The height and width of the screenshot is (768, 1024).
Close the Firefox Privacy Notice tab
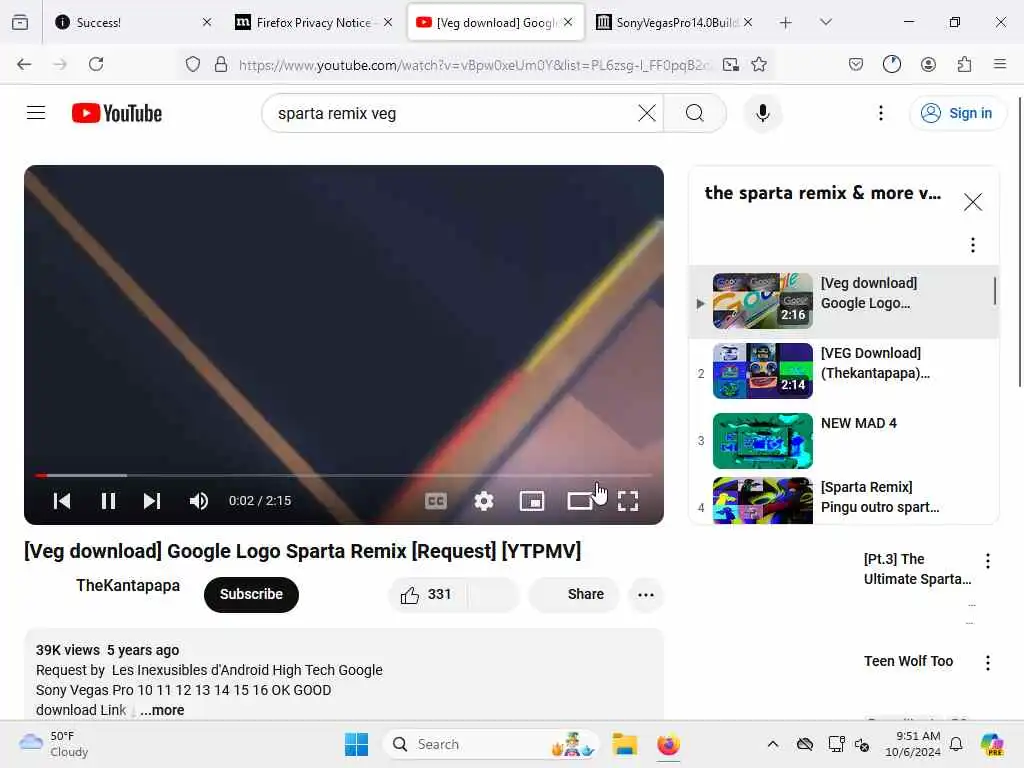click(388, 22)
